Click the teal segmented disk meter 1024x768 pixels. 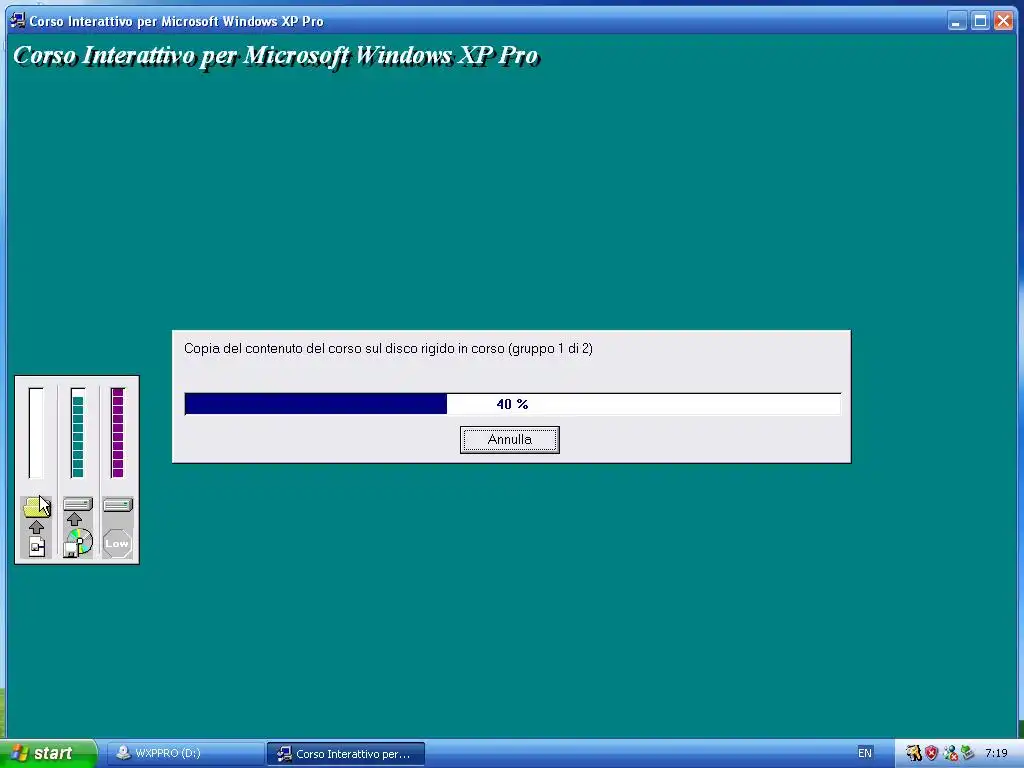[78, 432]
